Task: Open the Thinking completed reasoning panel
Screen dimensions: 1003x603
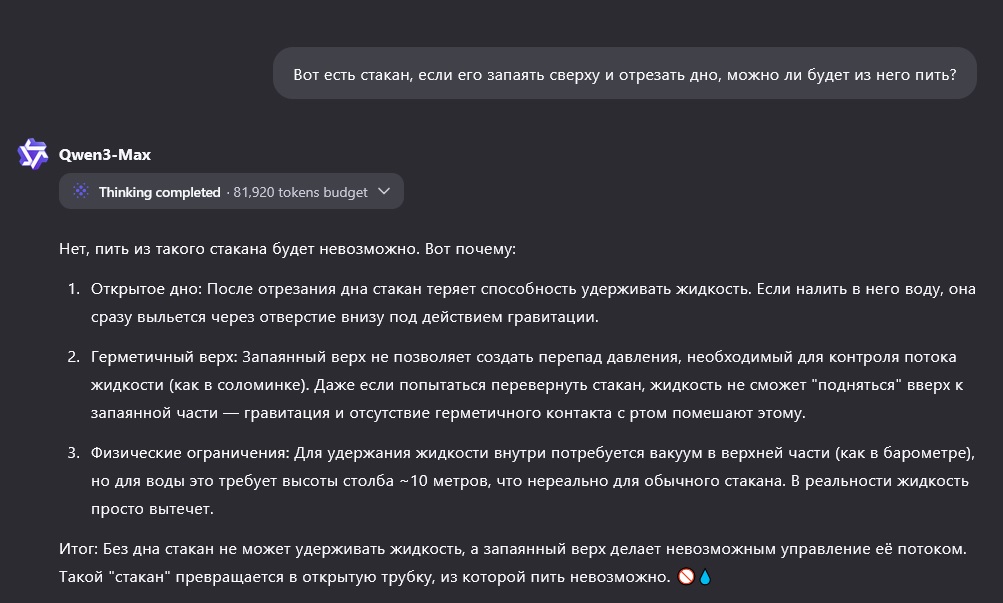Action: pyautogui.click(x=231, y=192)
